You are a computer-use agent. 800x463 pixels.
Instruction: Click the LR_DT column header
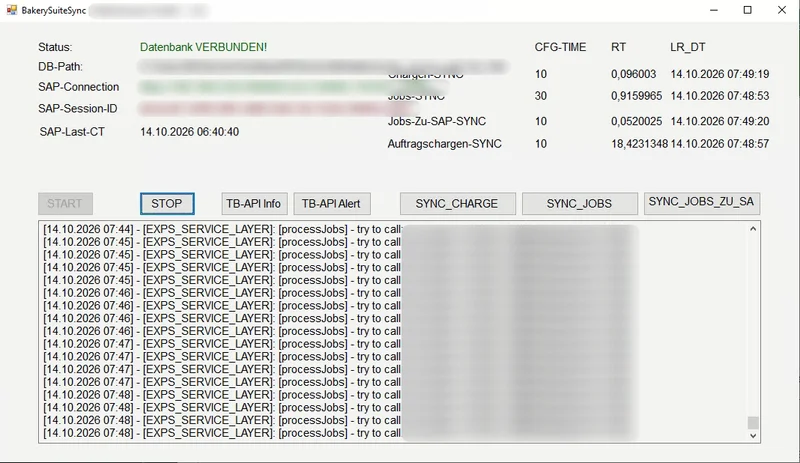tap(688, 47)
